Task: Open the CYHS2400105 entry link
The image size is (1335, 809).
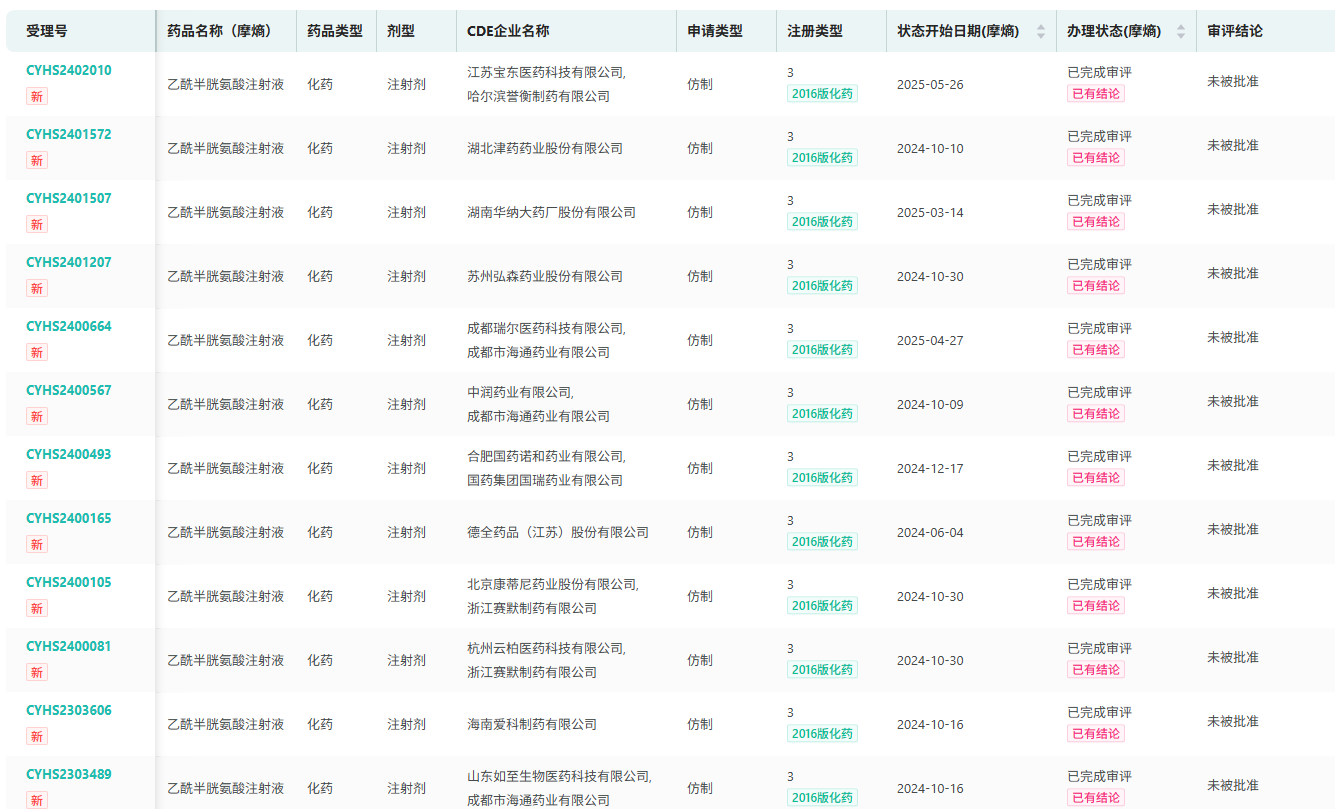Action: pos(69,582)
